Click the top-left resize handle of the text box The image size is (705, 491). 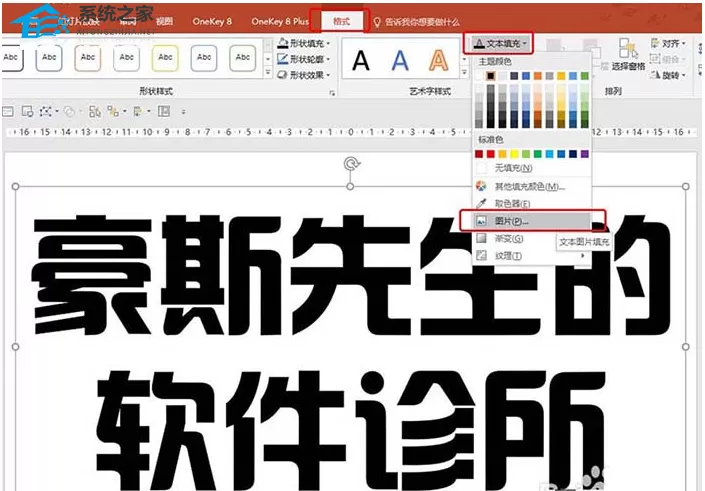point(15,186)
